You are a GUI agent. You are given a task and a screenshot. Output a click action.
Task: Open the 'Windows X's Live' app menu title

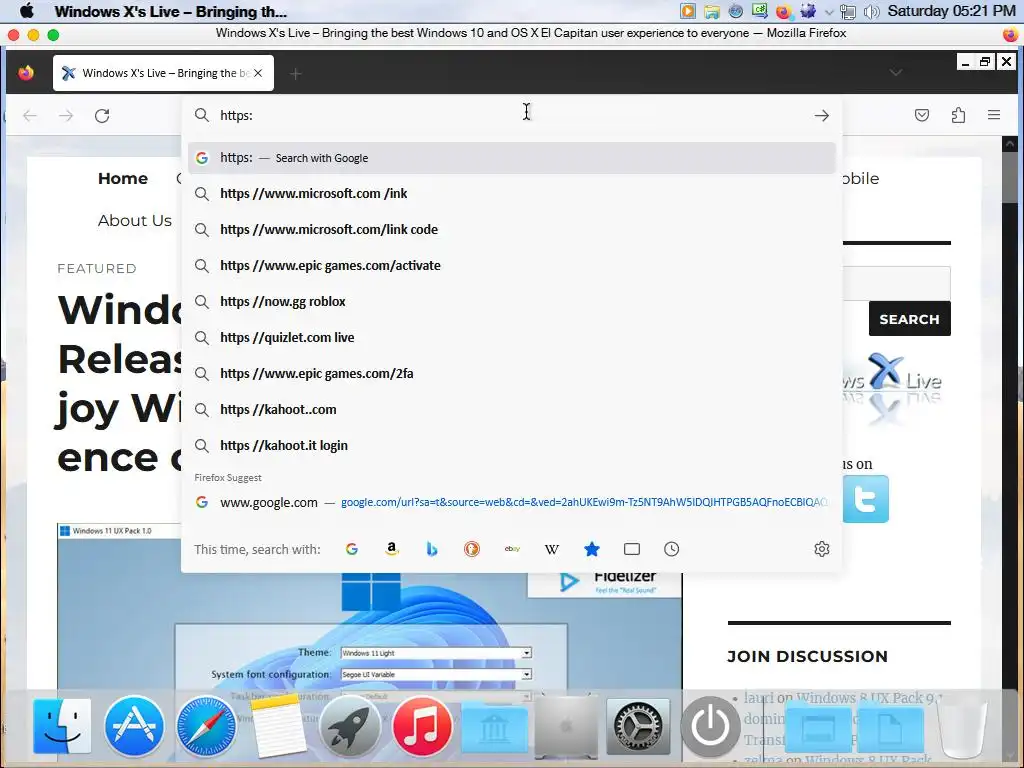[x=170, y=11]
